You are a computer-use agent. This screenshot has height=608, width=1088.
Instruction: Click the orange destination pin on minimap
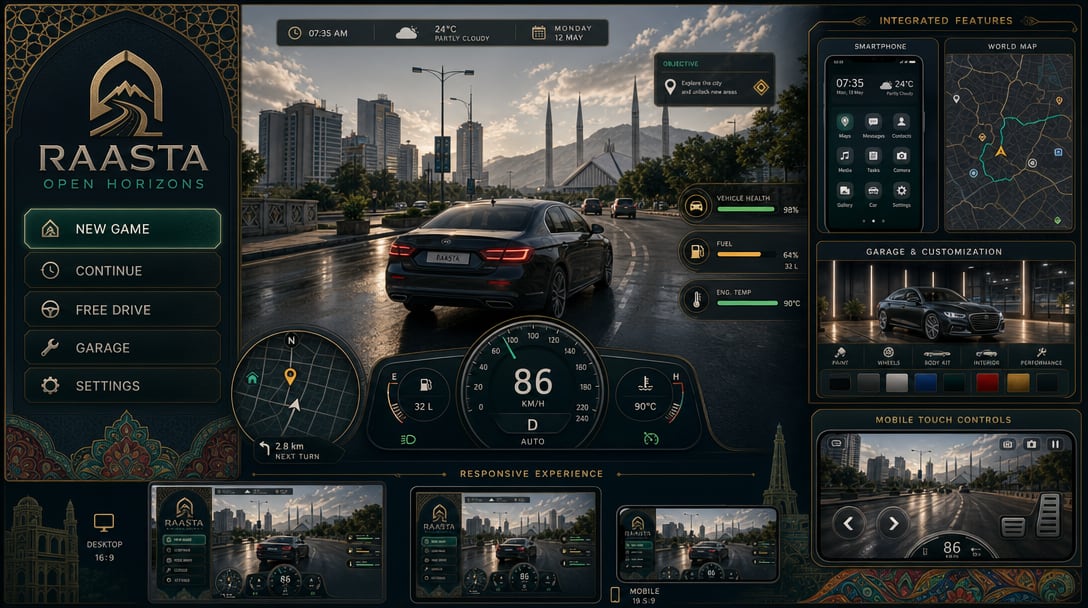point(290,376)
